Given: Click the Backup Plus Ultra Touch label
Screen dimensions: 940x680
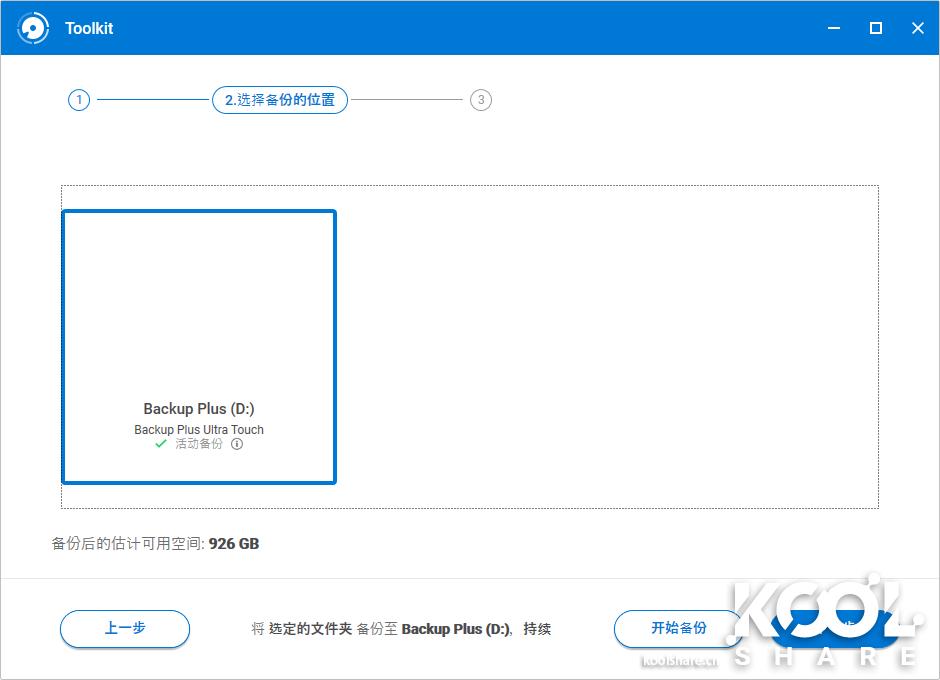Looking at the screenshot, I should [197, 429].
